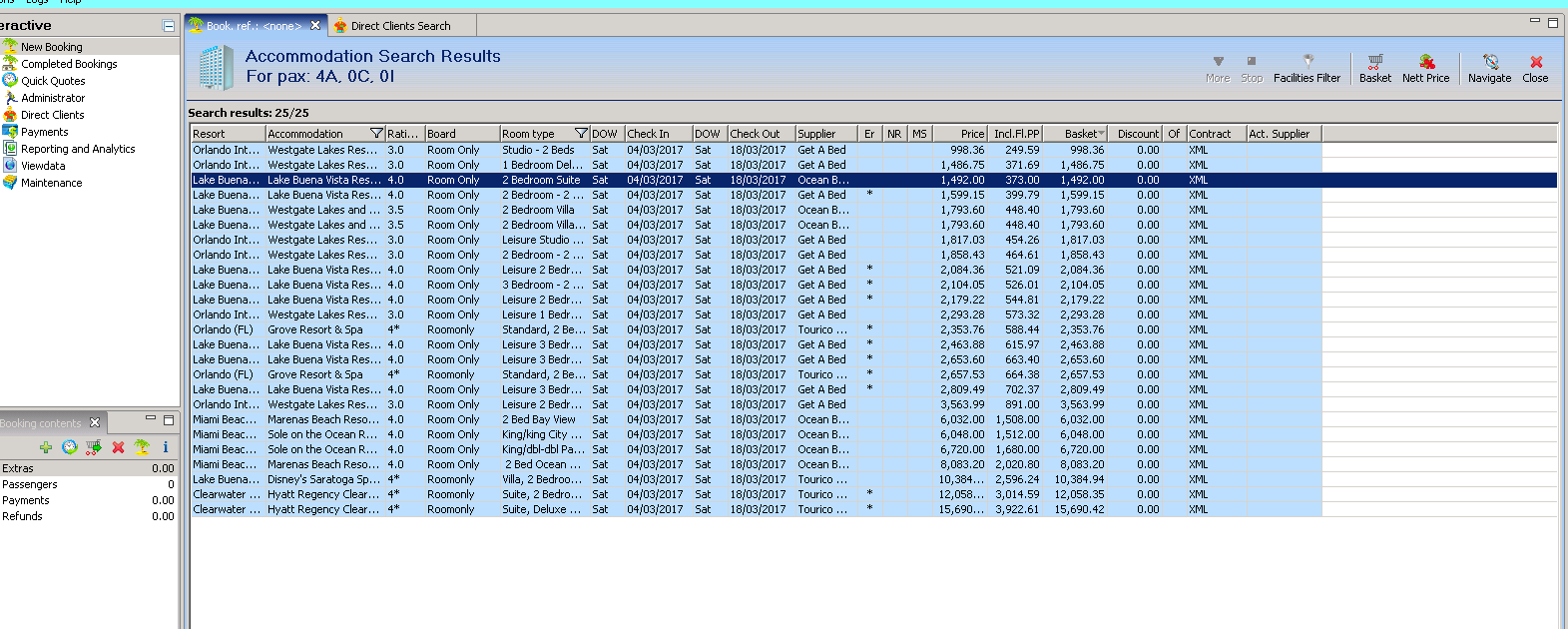
Task: Click blue info icon in Booking contents
Action: 166,447
